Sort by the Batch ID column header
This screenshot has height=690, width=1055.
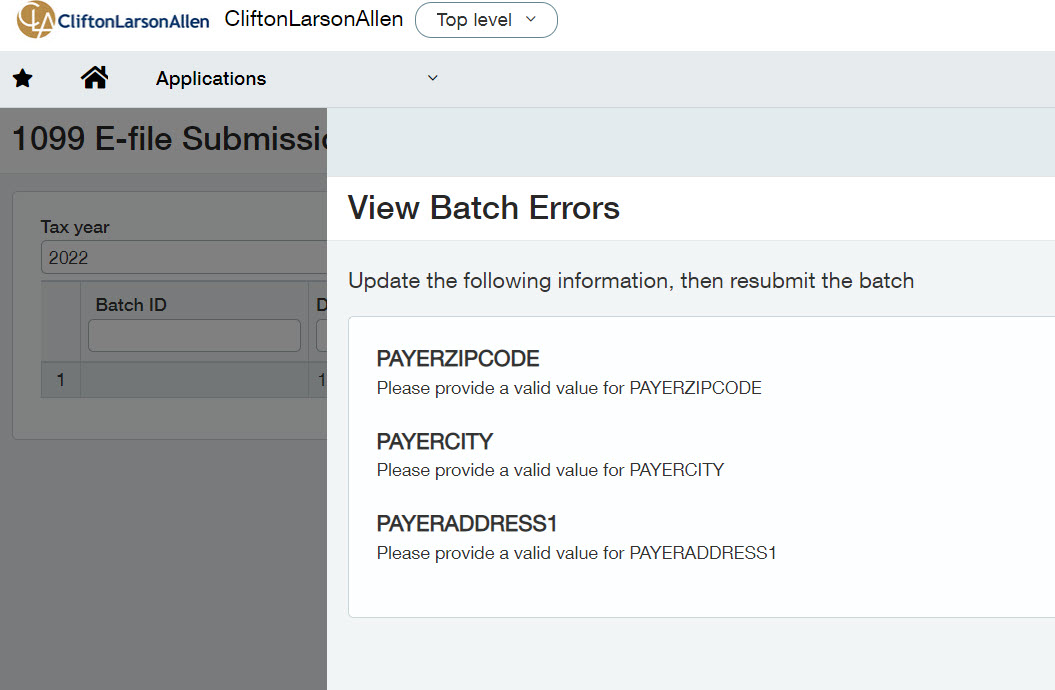pos(131,305)
